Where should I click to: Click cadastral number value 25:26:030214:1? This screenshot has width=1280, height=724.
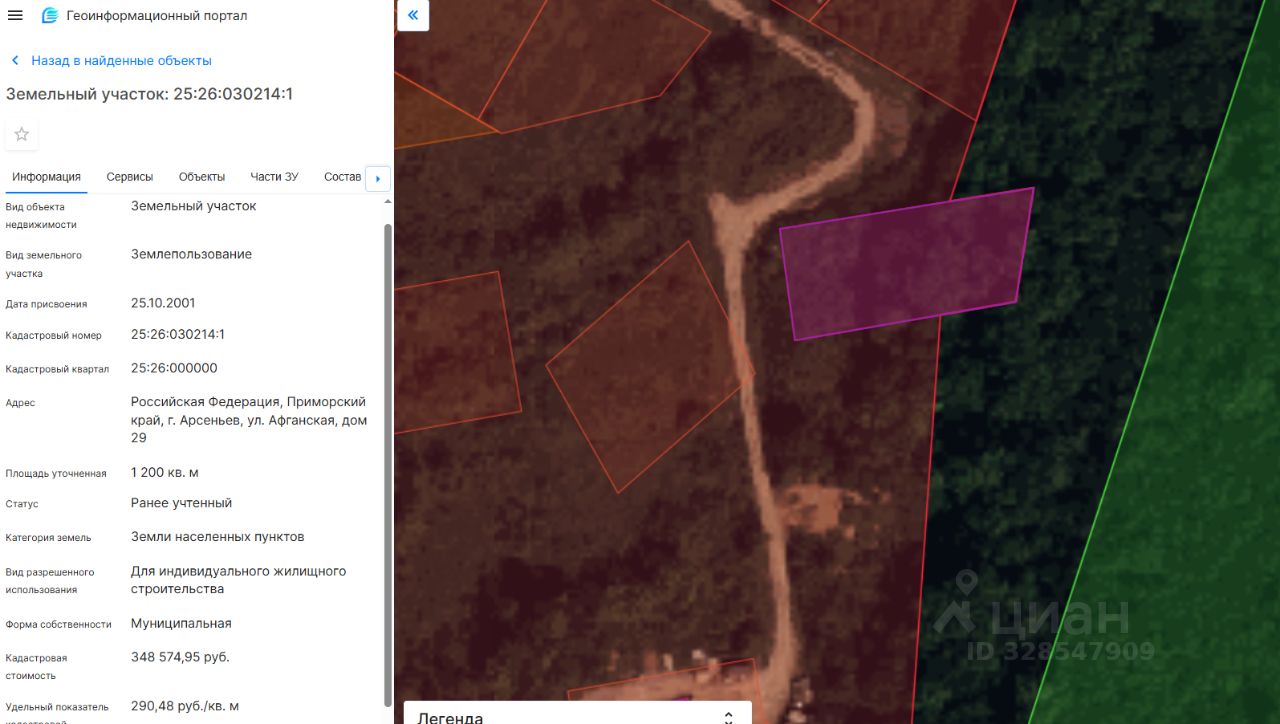(x=178, y=334)
